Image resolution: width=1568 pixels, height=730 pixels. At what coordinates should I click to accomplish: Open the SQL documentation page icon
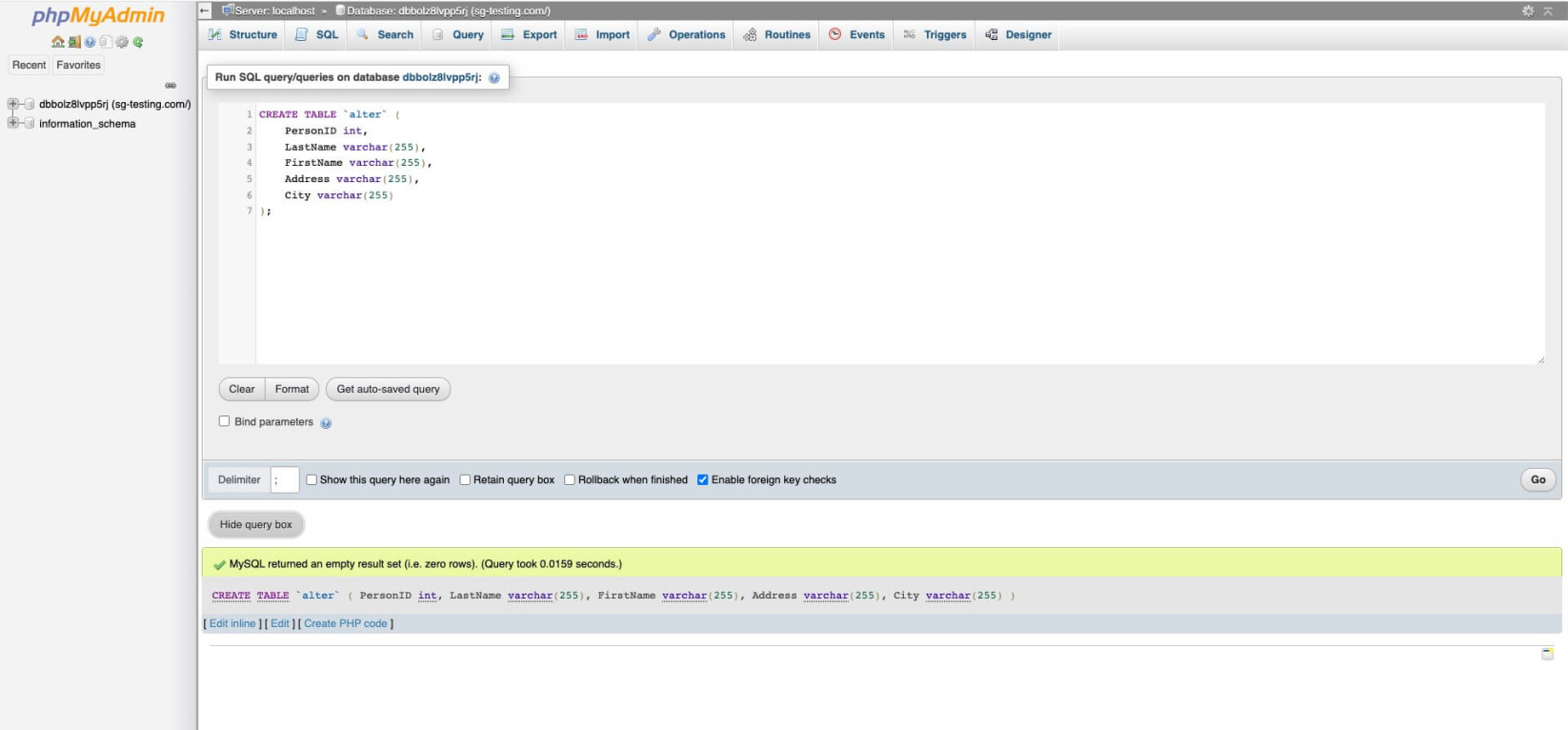(x=106, y=42)
